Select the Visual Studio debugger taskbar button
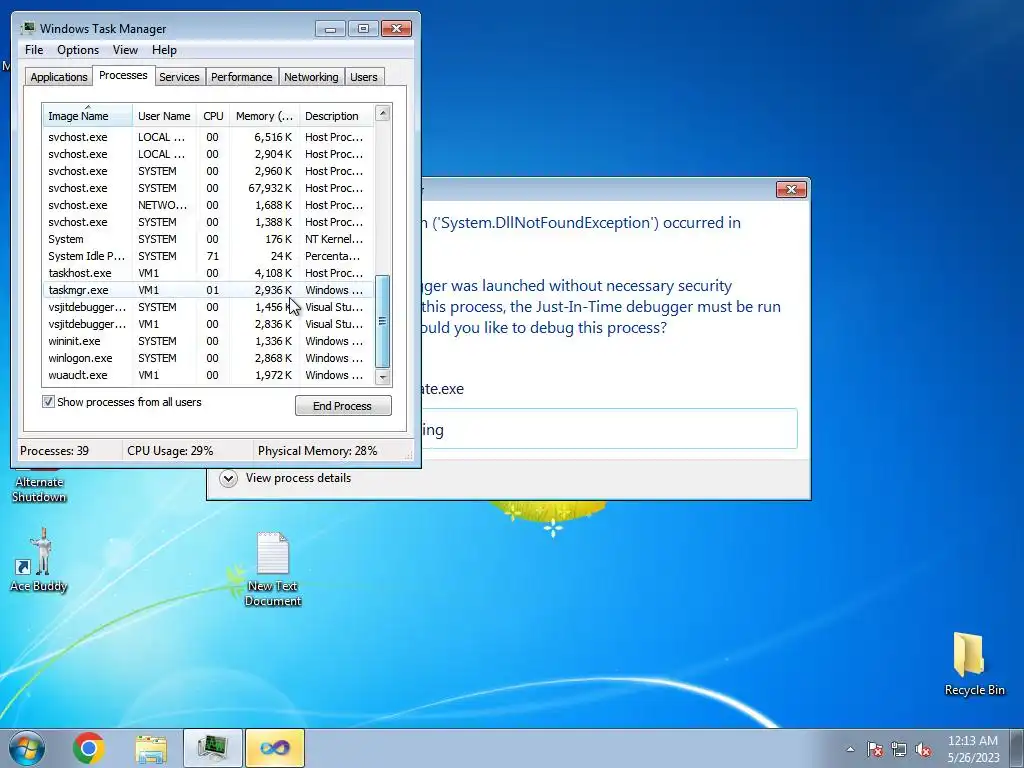Screen dimensions: 1024x768 coord(275,748)
